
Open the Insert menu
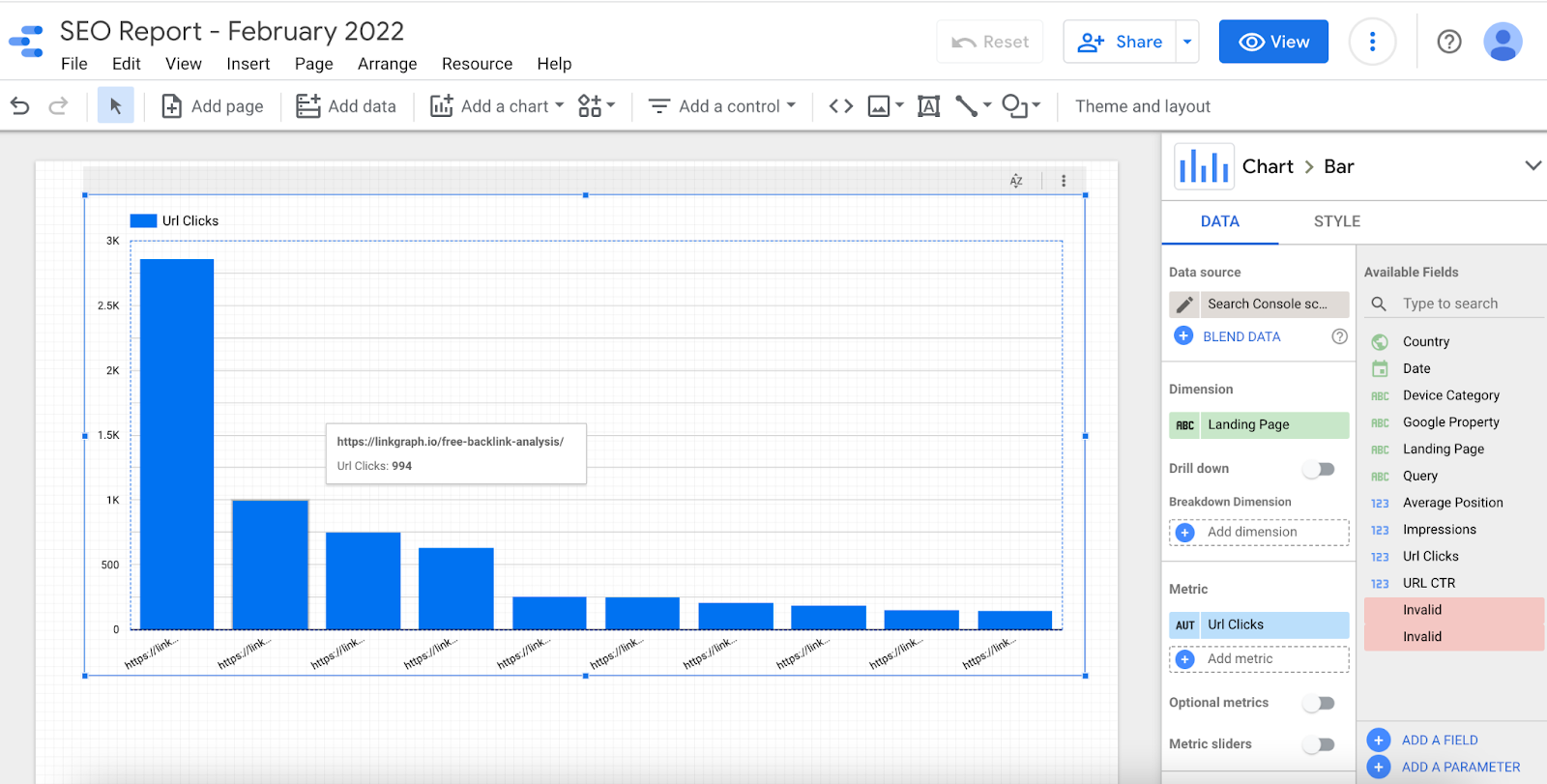point(248,64)
